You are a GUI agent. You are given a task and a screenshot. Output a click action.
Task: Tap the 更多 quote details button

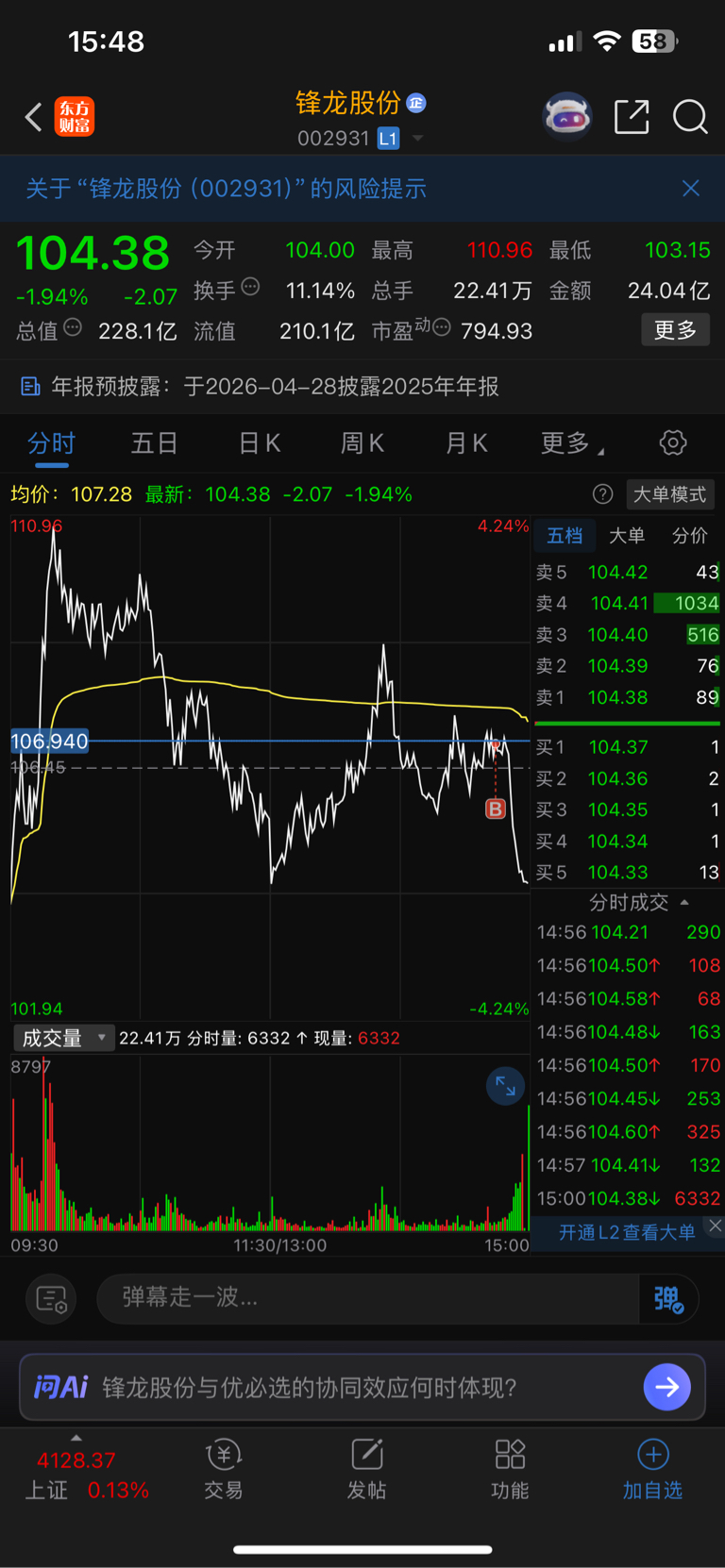tap(675, 330)
